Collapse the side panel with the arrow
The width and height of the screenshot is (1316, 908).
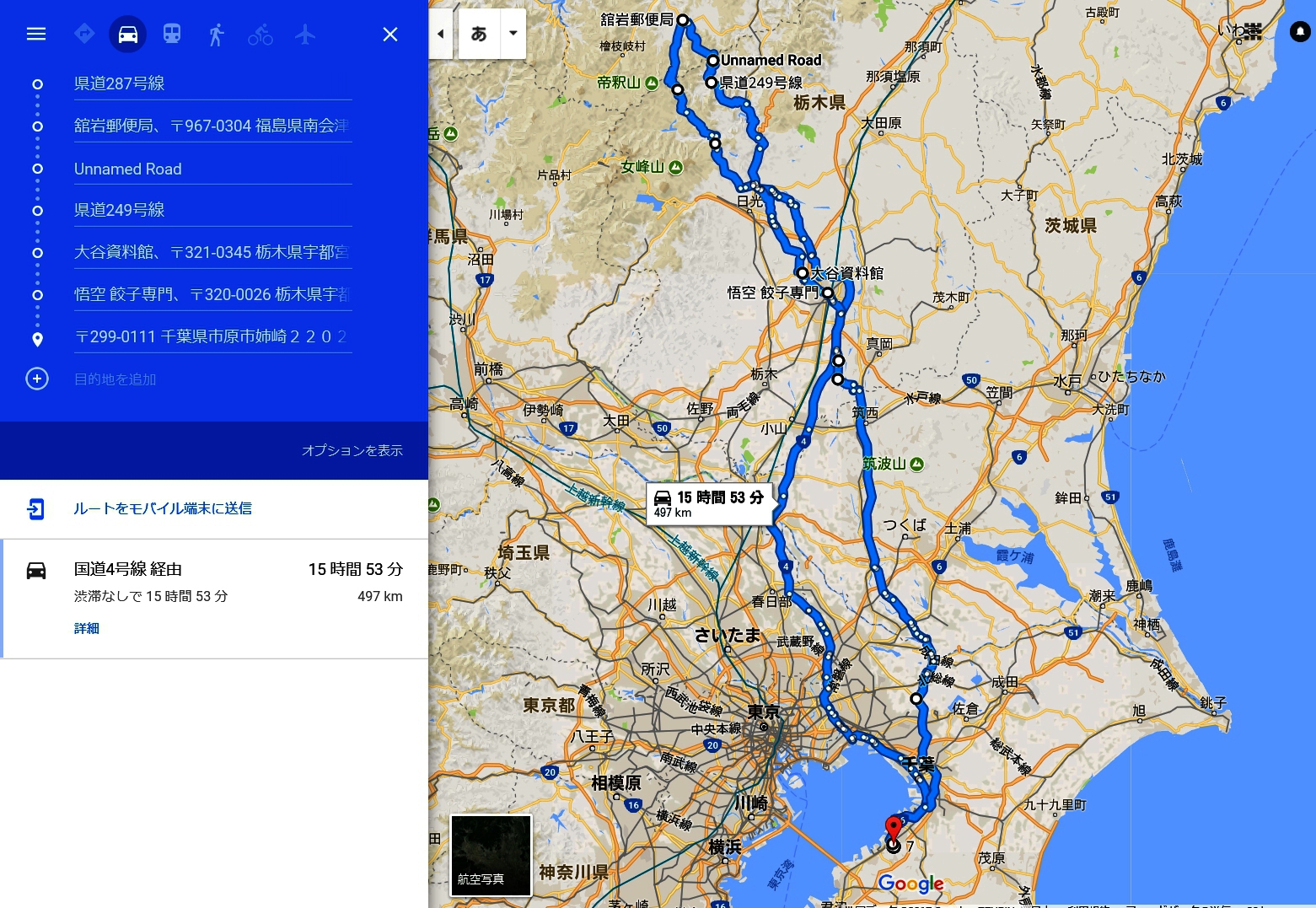click(x=440, y=34)
